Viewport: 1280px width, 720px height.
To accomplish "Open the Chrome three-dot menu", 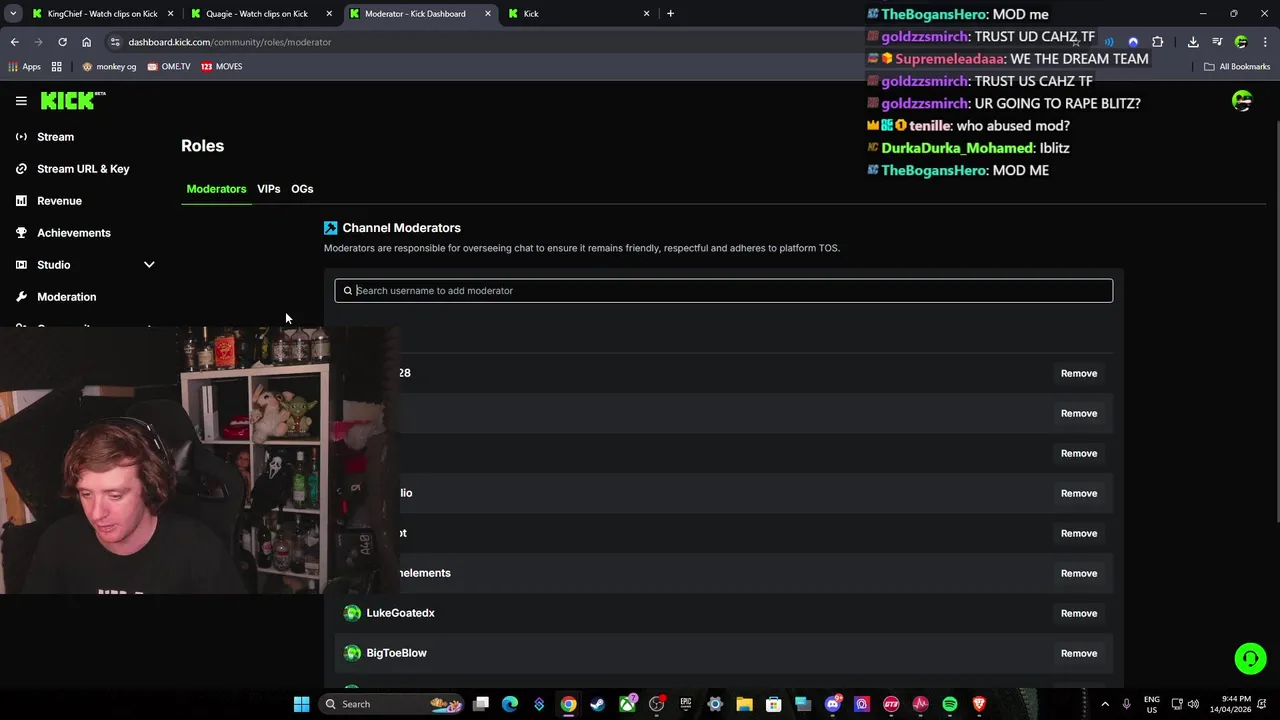I will 1265,42.
